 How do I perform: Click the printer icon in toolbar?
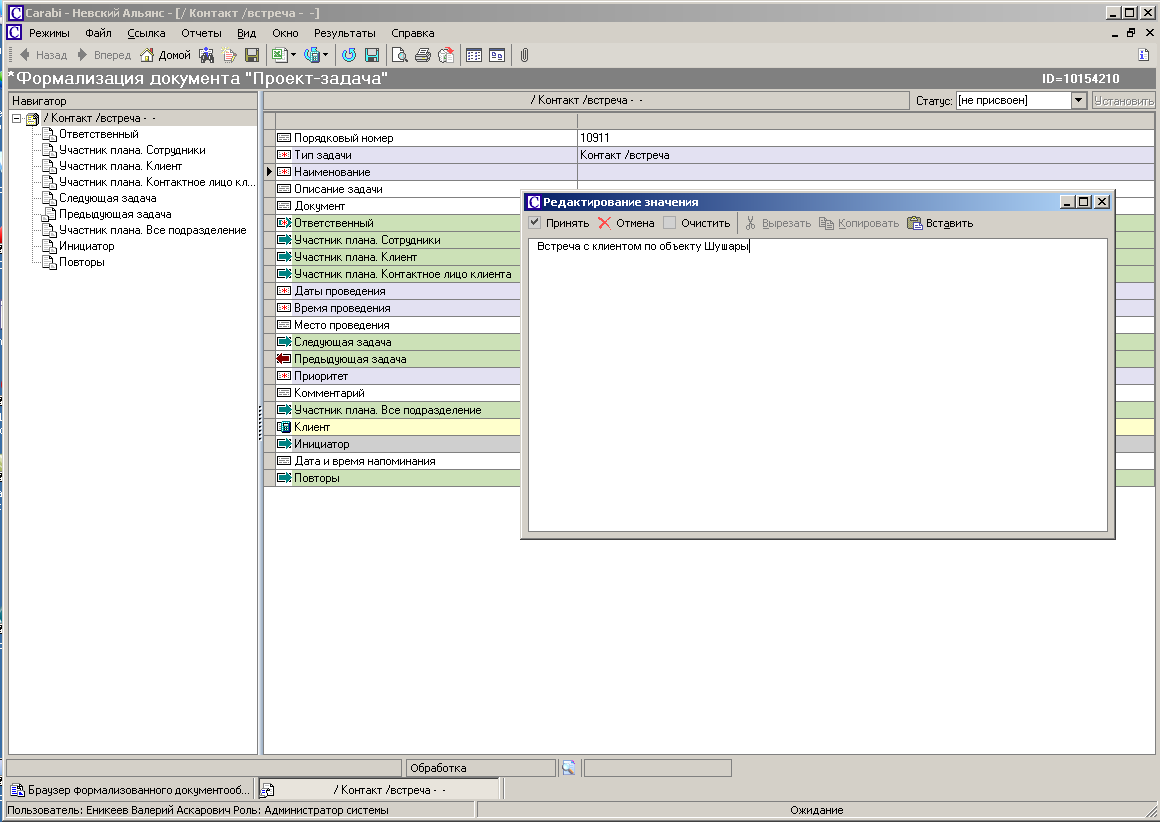(423, 55)
